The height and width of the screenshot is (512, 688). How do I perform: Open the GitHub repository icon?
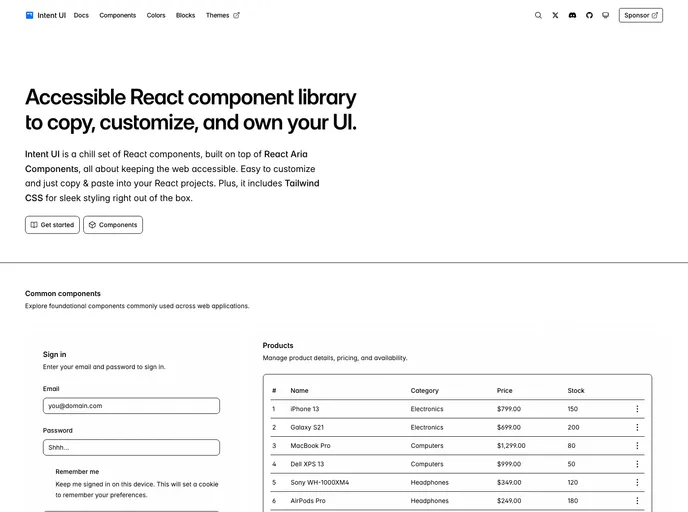(x=589, y=15)
